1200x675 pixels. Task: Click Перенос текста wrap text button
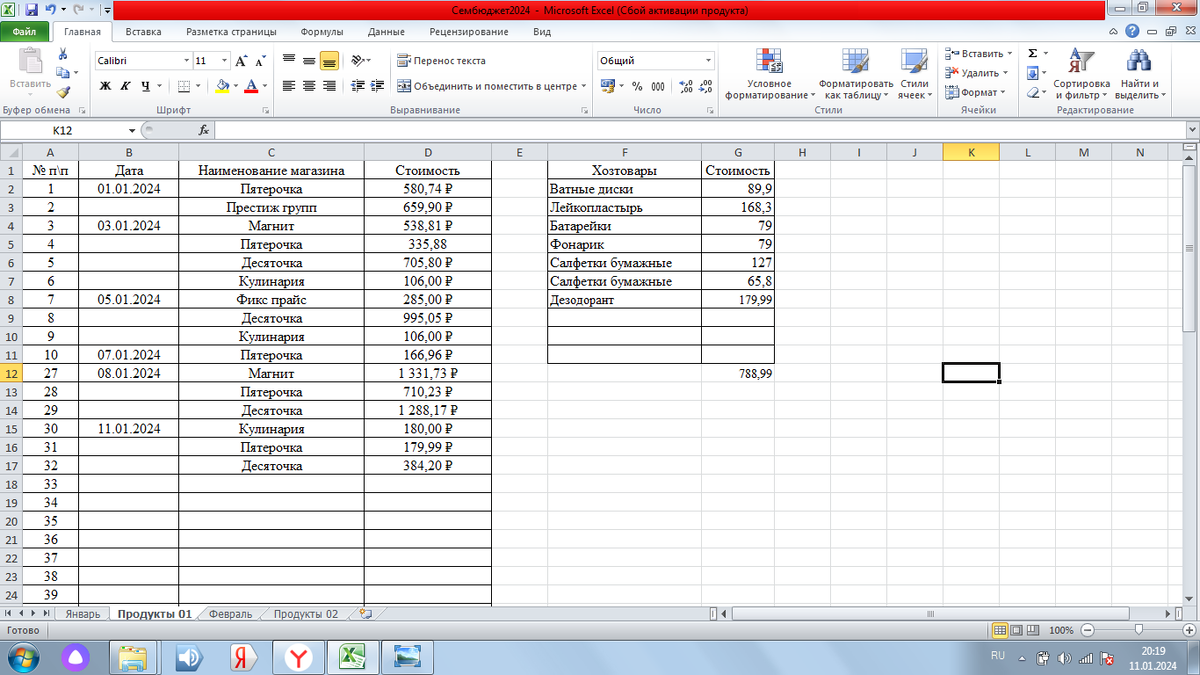pyautogui.click(x=441, y=60)
